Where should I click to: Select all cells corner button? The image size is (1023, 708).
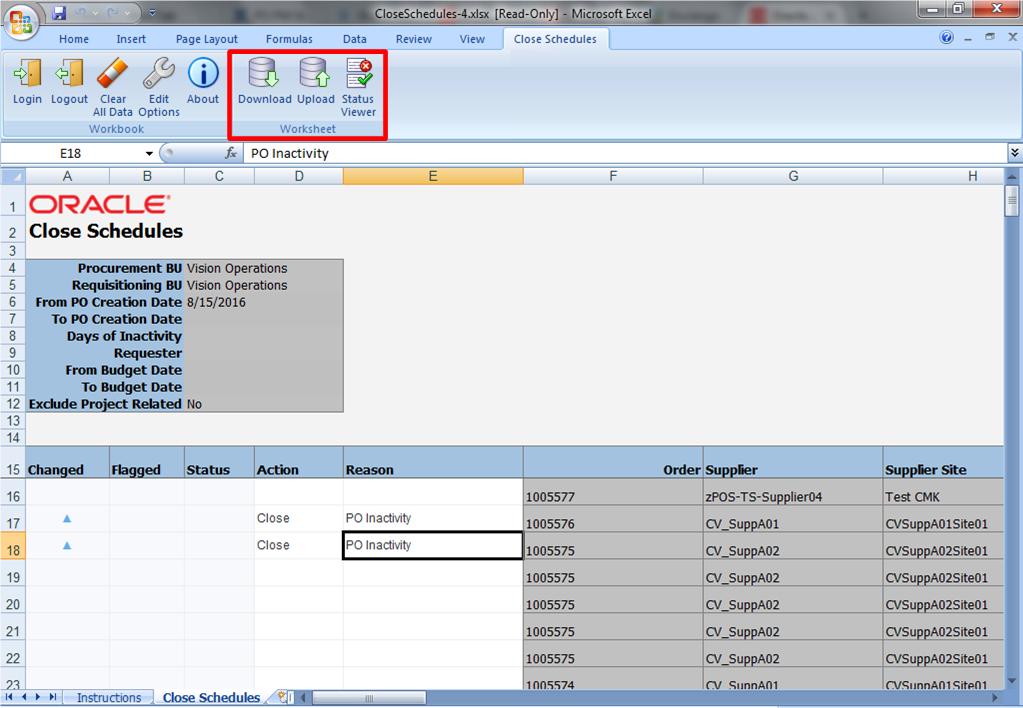click(x=13, y=176)
